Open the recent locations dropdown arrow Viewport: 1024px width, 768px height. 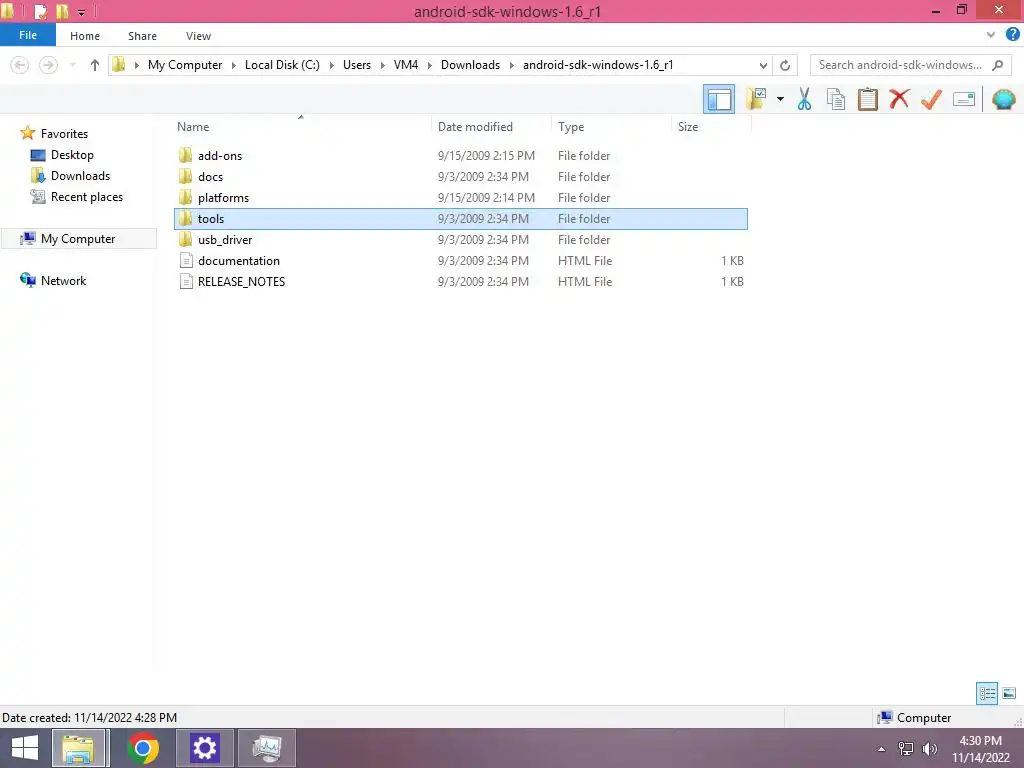72,65
